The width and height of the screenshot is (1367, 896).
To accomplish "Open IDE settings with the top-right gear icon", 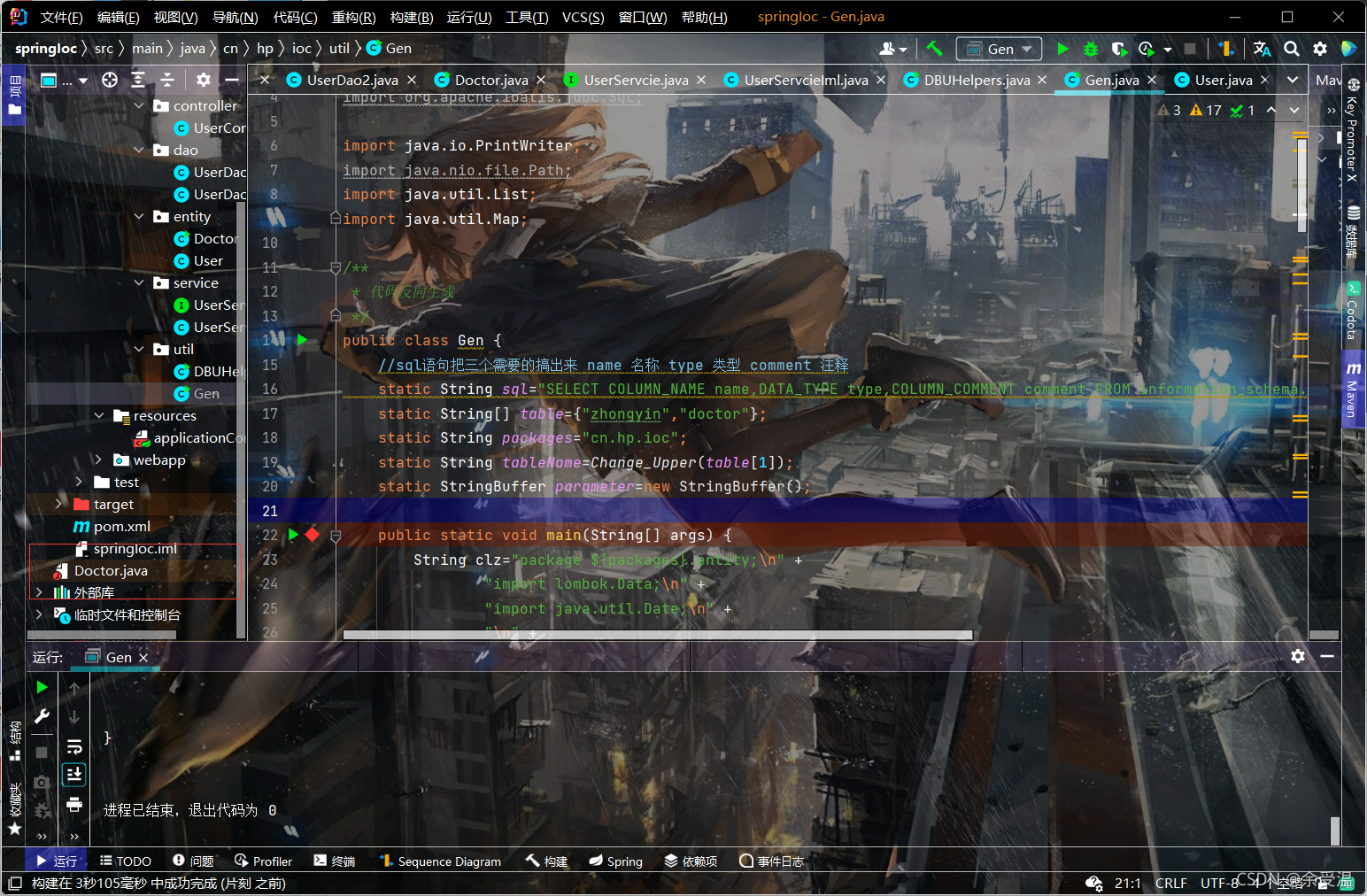I will point(1320,49).
